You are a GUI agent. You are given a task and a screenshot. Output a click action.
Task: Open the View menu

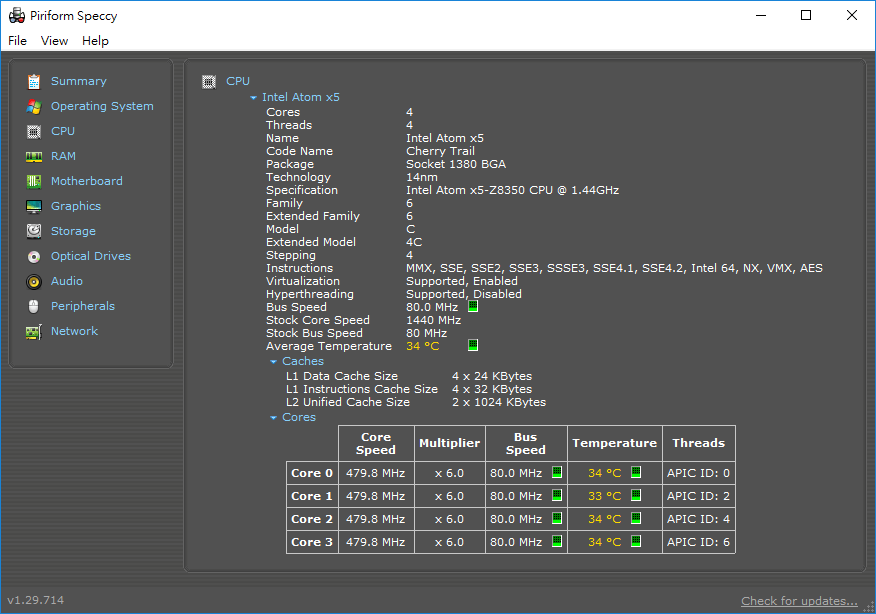point(54,41)
